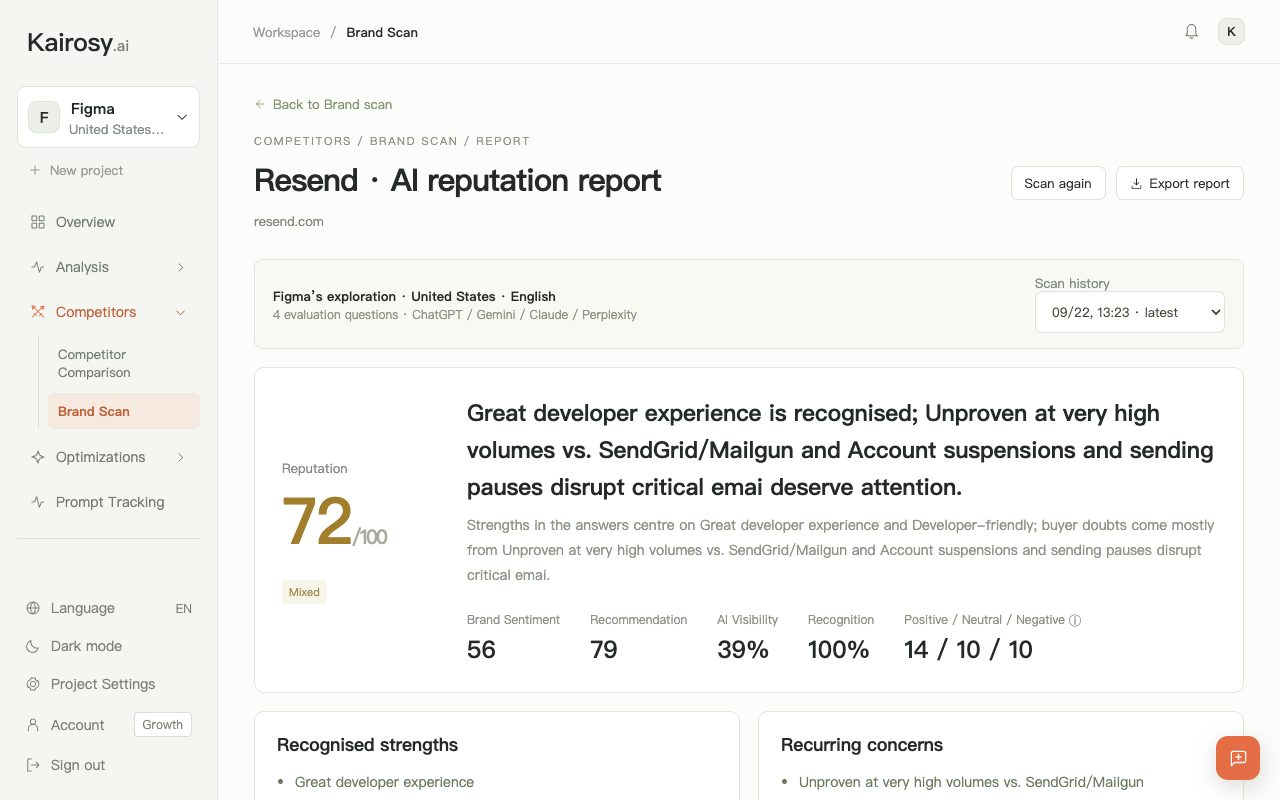Screen dimensions: 1280x800
Task: Click the Recognition value 100%
Action: tap(839, 649)
